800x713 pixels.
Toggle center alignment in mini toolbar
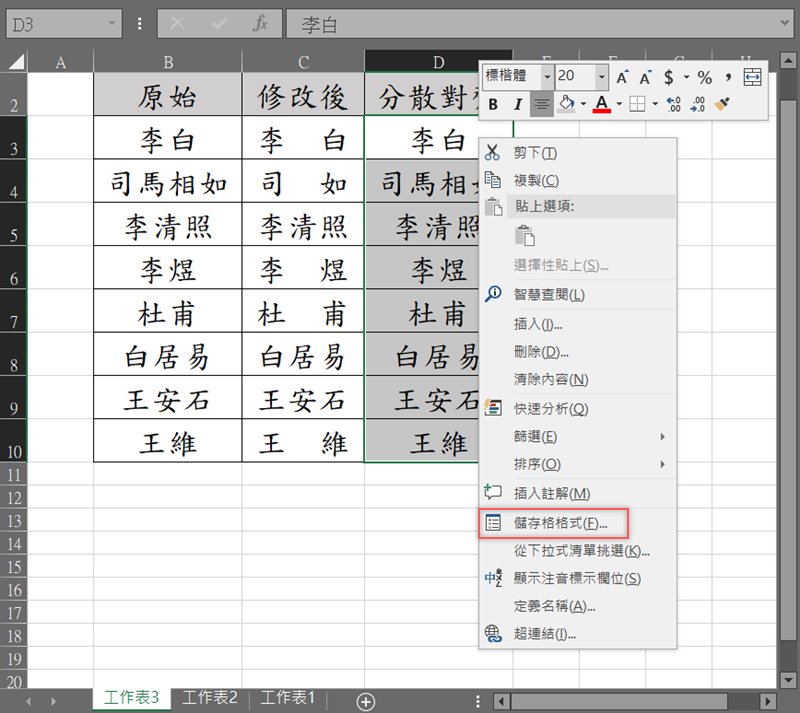[x=541, y=104]
